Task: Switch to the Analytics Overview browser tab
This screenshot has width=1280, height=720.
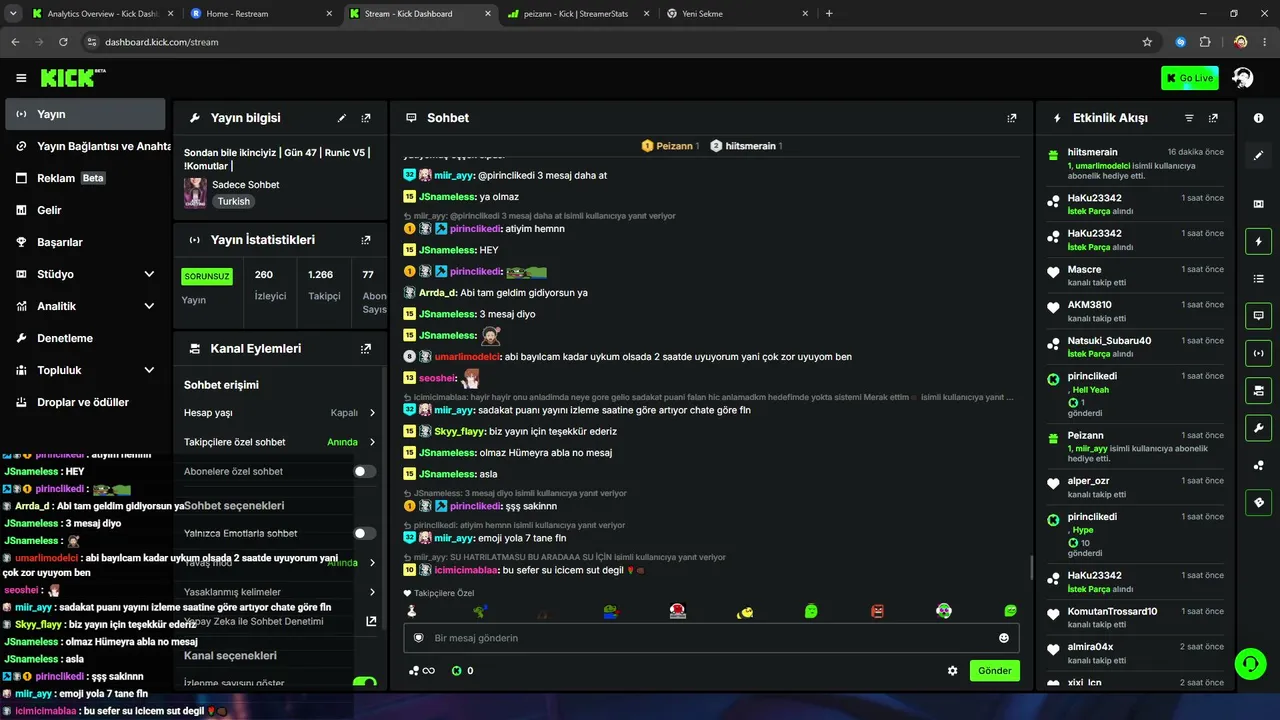Action: (102, 14)
